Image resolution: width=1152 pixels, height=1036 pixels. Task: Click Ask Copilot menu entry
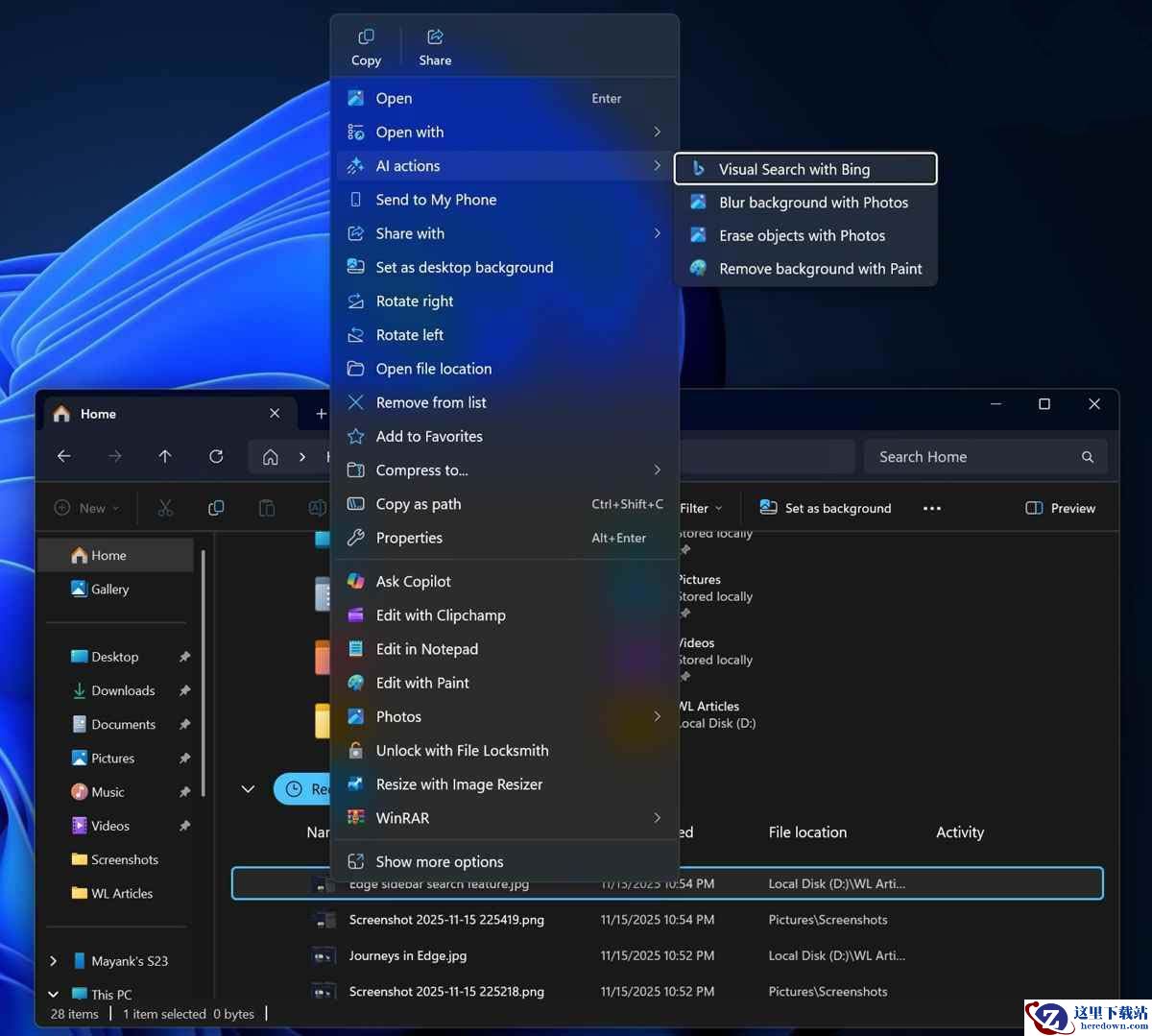tap(413, 581)
